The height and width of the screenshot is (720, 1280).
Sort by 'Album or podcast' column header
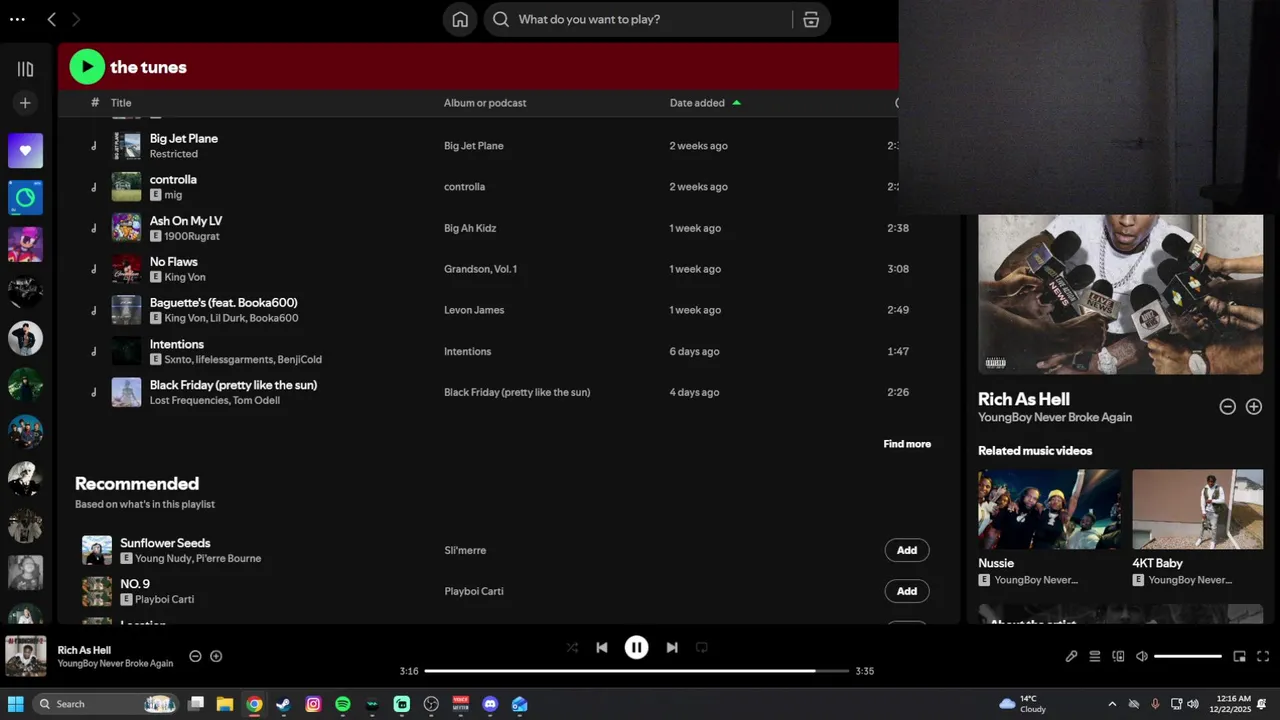(x=485, y=103)
